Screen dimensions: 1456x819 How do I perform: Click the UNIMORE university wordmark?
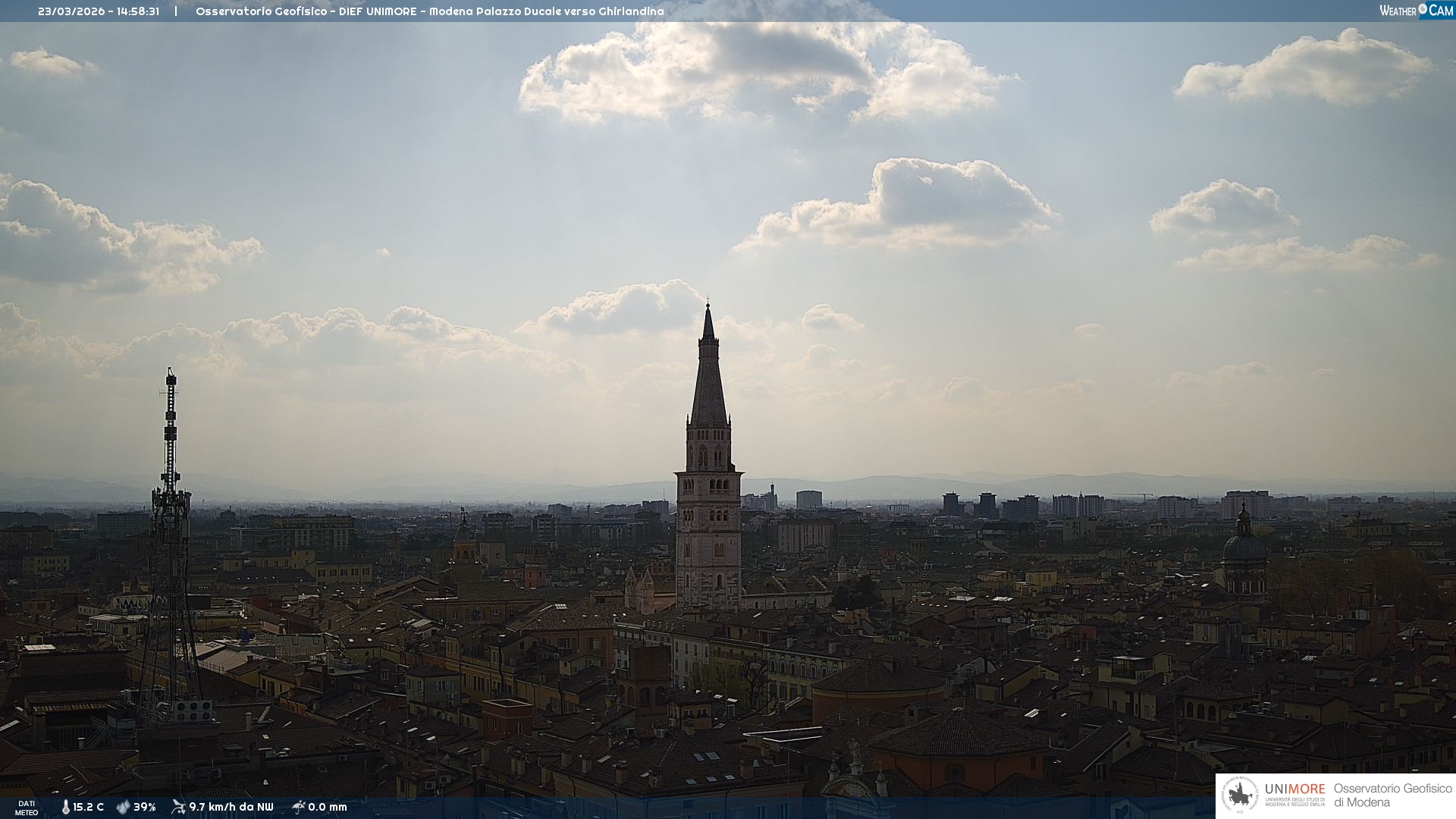tap(1294, 789)
